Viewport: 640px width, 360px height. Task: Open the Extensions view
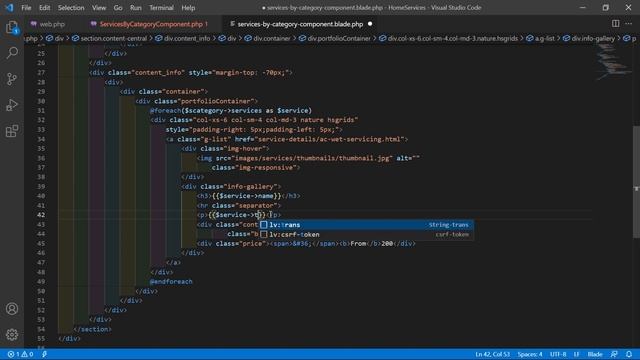[12, 131]
